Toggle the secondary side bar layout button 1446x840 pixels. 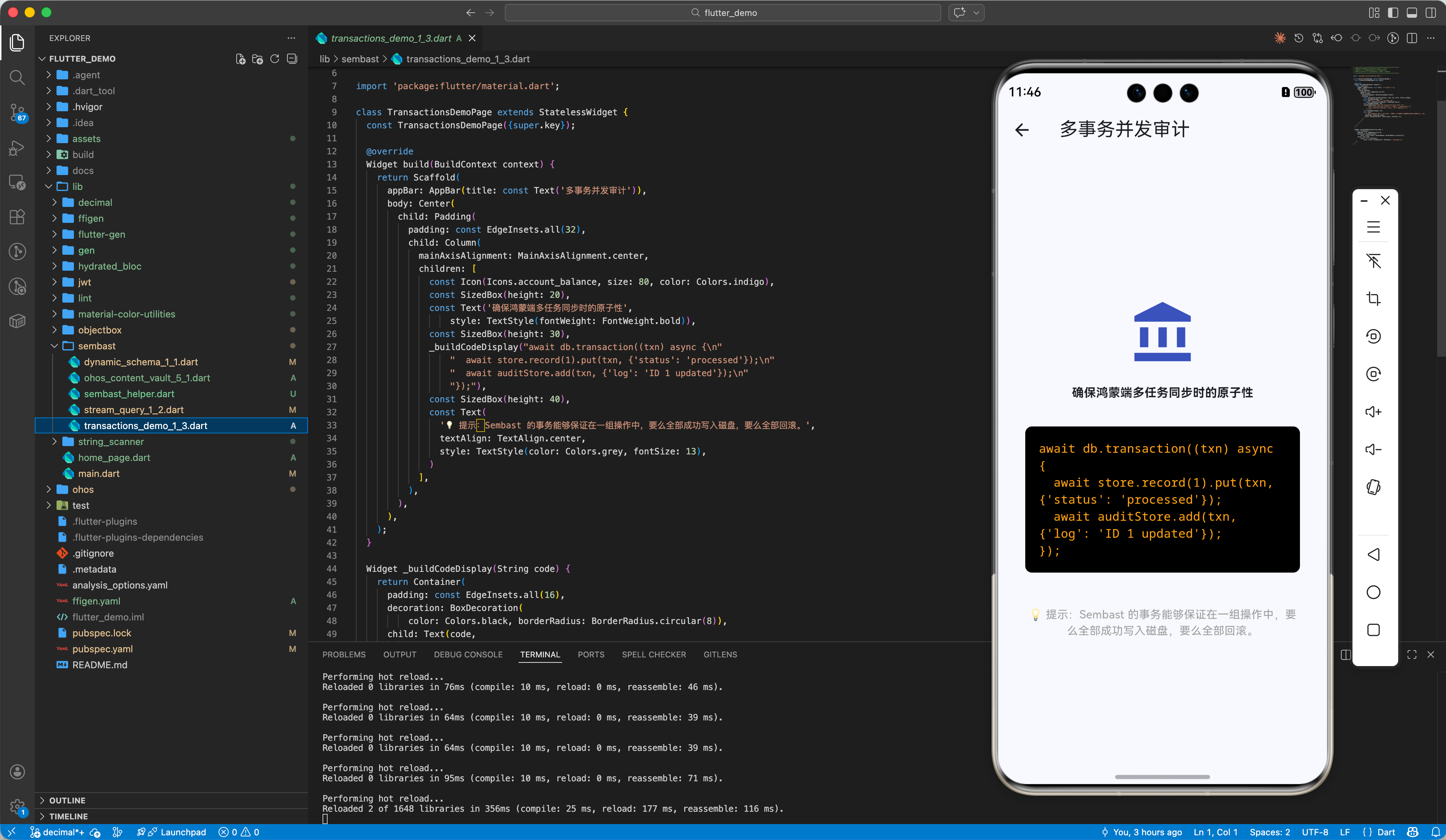(1430, 13)
